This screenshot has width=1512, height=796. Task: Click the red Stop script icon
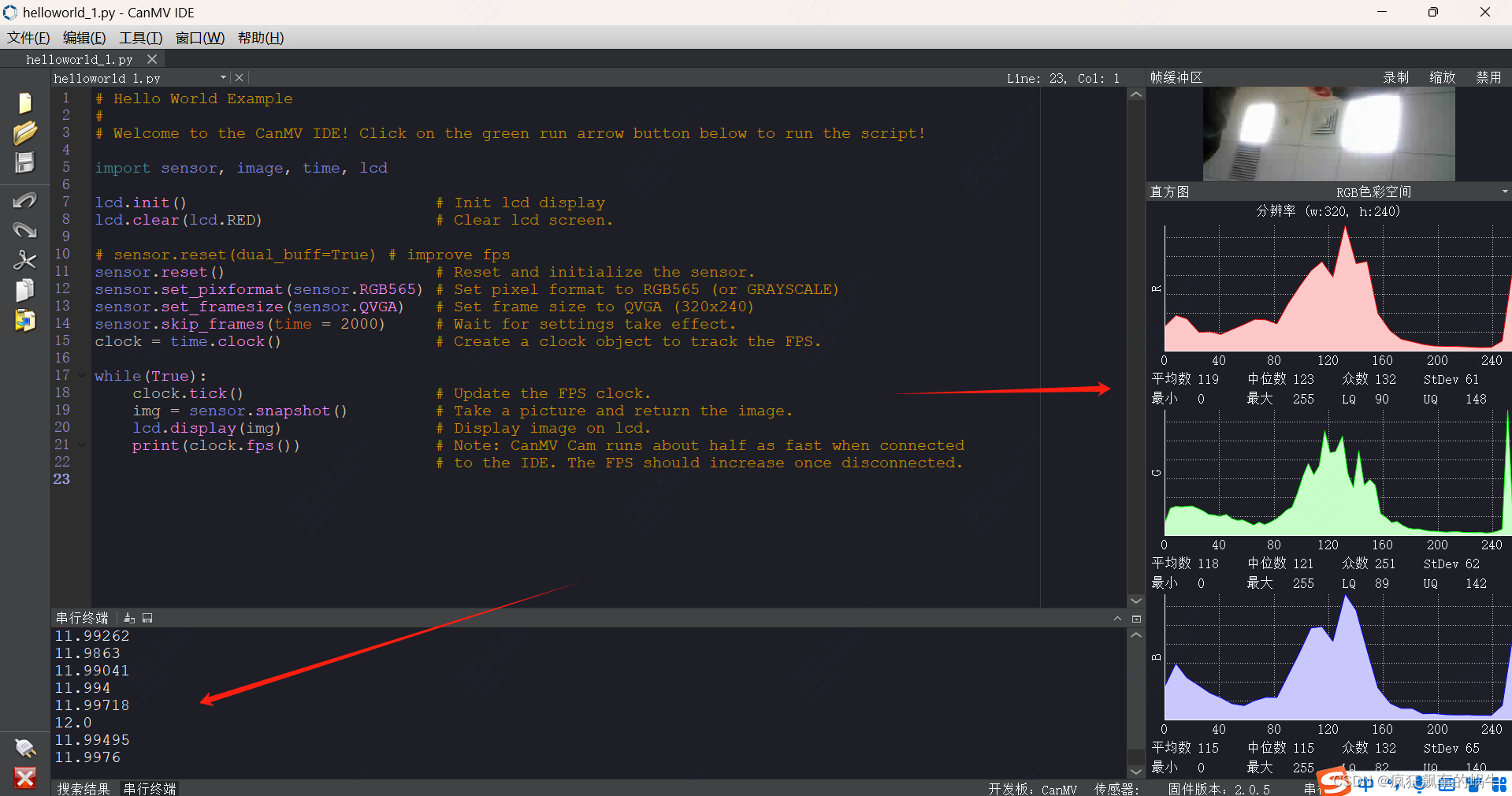(24, 778)
